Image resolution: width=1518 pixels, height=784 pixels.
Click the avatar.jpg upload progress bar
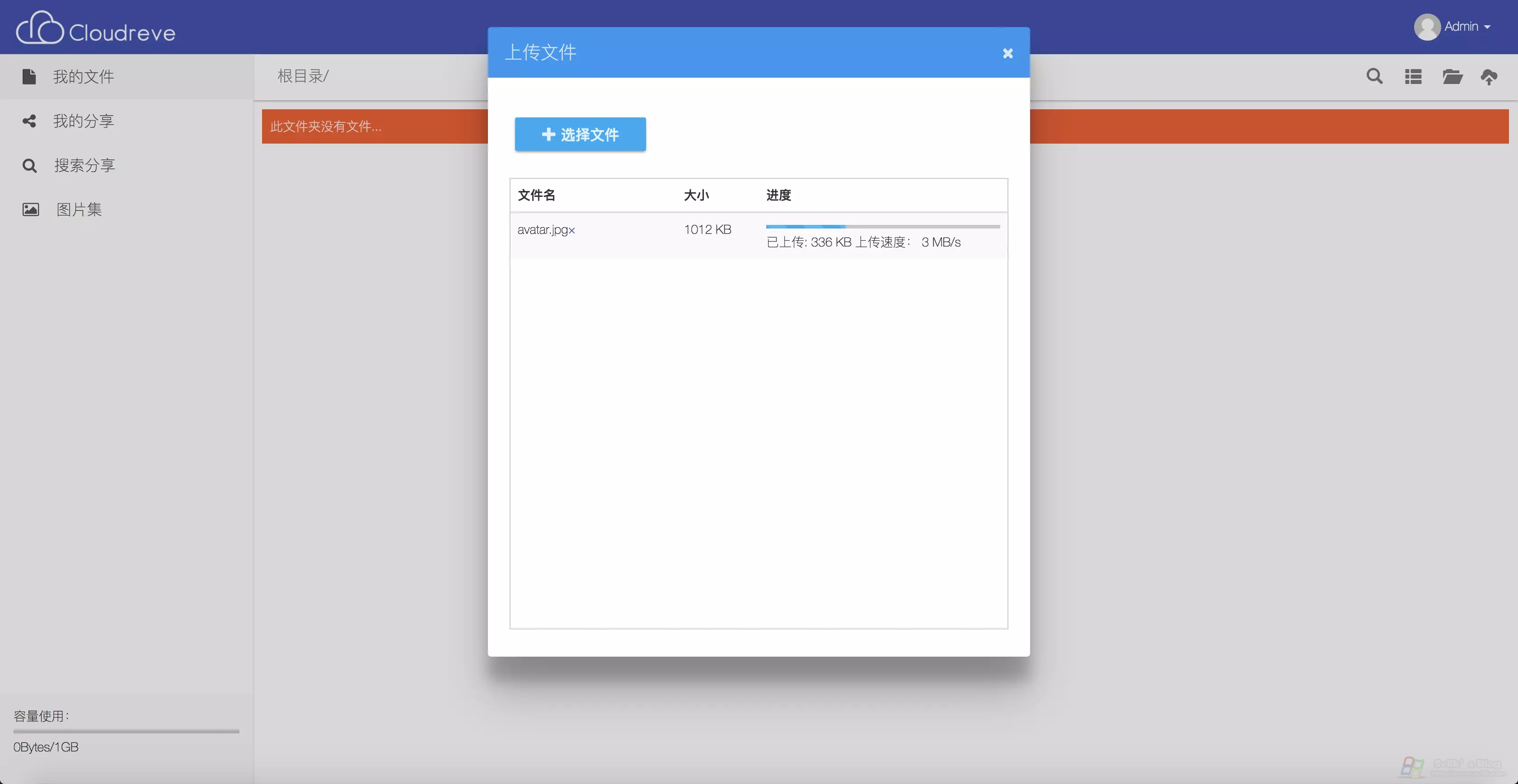point(882,226)
